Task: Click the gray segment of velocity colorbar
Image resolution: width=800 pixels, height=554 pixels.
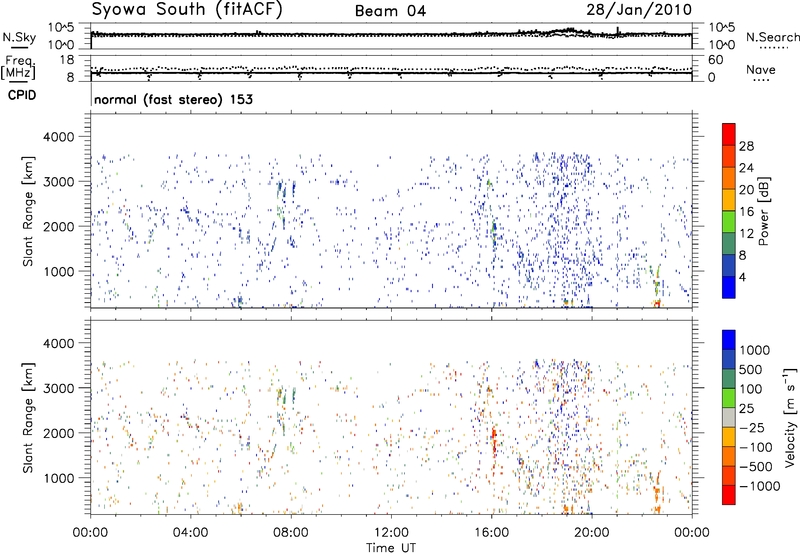Action: pyautogui.click(x=729, y=417)
